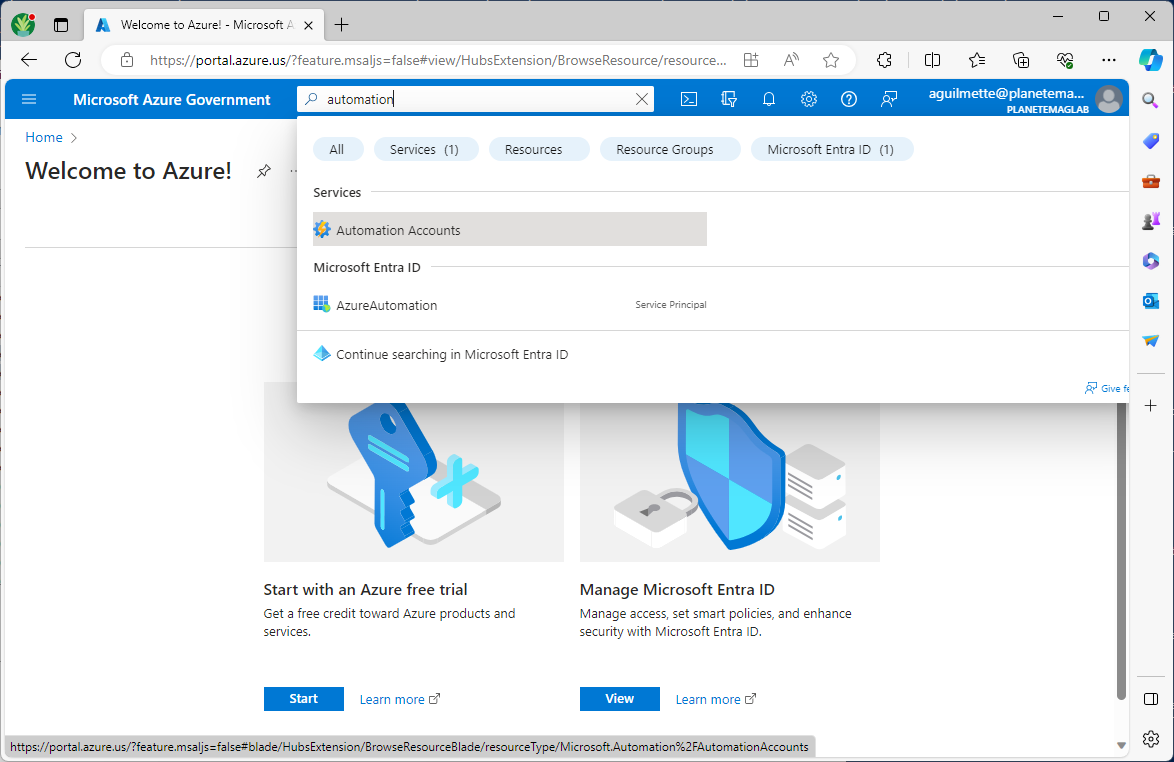The height and width of the screenshot is (762, 1174).
Task: Click View under Manage Microsoft Entra ID
Action: pyautogui.click(x=619, y=699)
